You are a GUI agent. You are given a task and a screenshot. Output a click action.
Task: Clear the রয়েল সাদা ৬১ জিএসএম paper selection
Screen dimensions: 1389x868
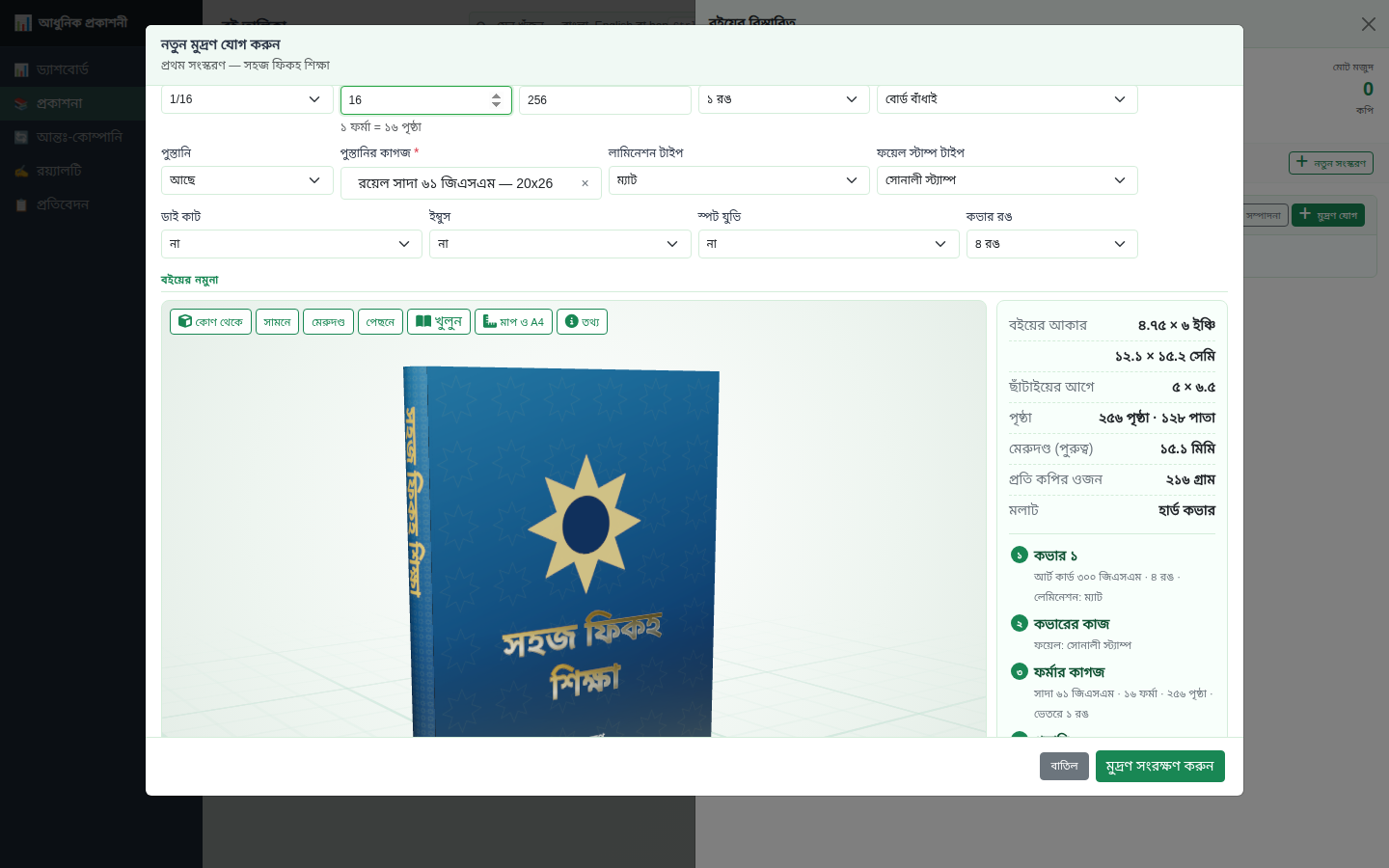point(585,183)
